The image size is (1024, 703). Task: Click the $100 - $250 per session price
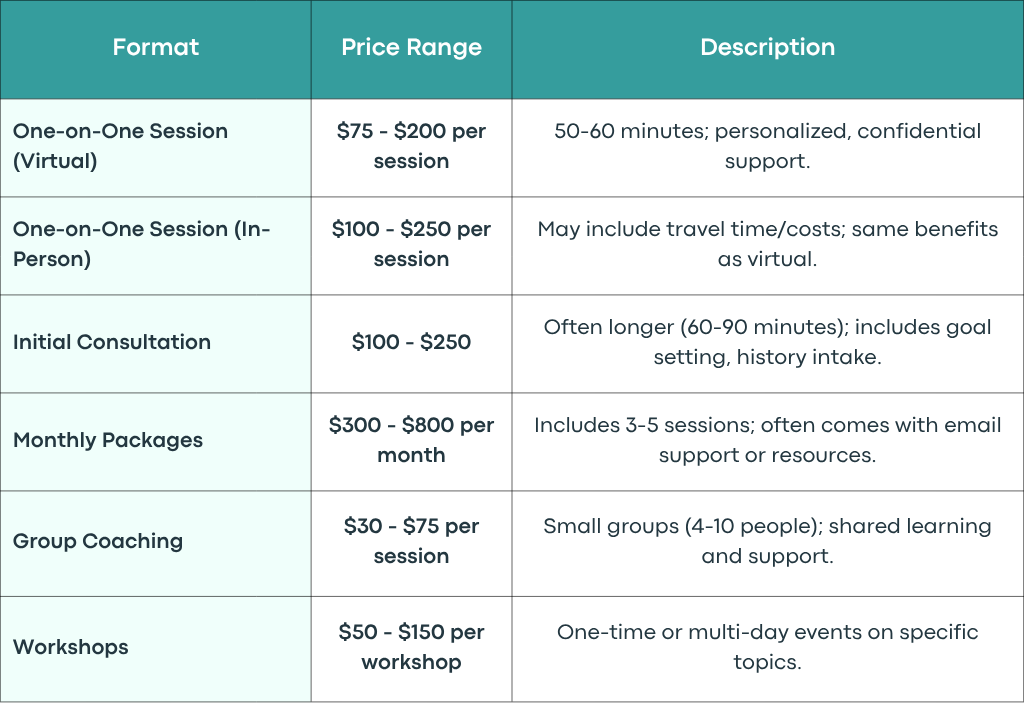pyautogui.click(x=411, y=244)
